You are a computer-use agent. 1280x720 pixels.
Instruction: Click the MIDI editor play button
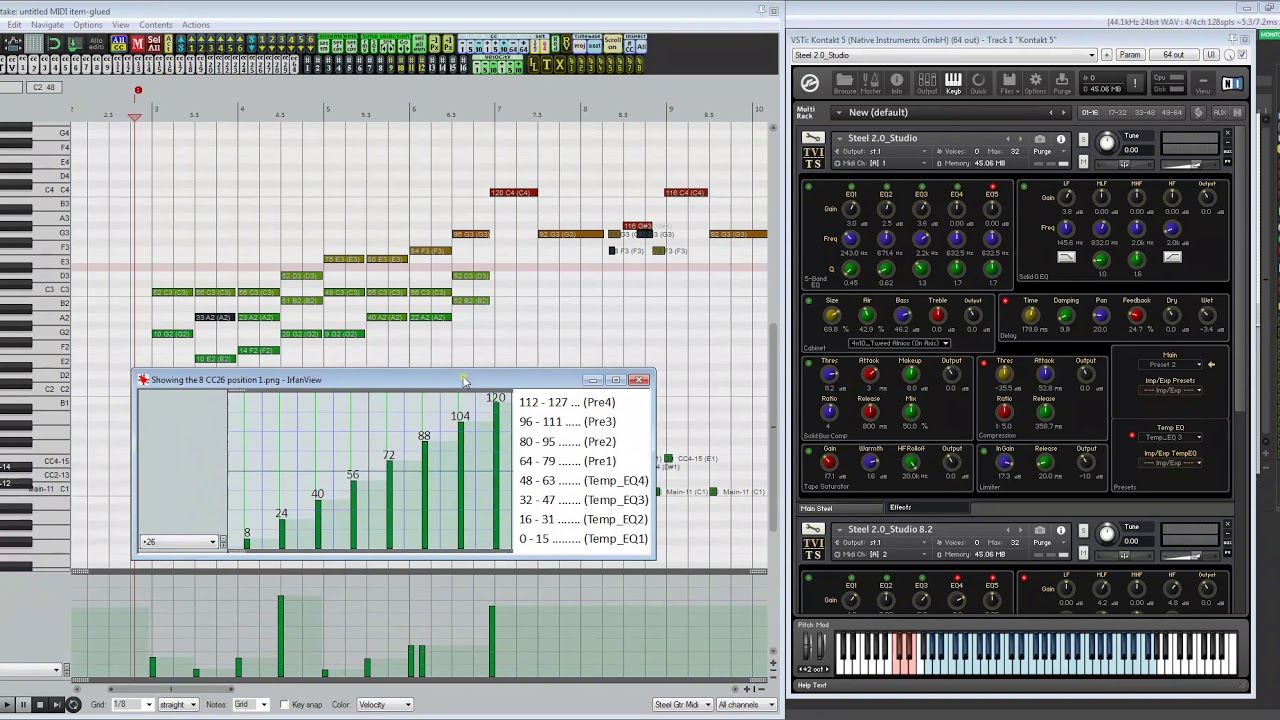click(7, 705)
